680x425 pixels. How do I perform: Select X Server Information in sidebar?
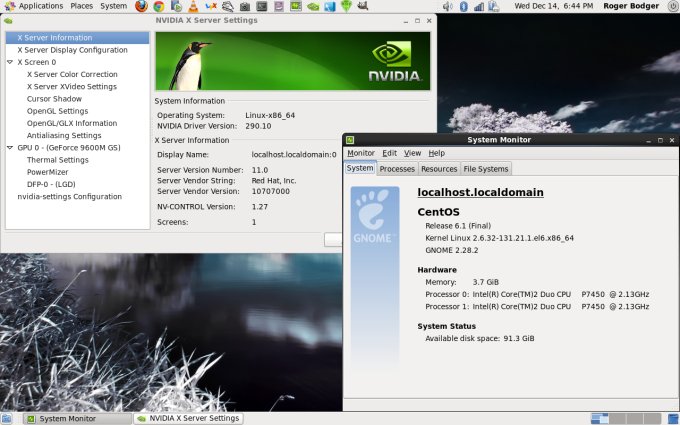[77, 38]
